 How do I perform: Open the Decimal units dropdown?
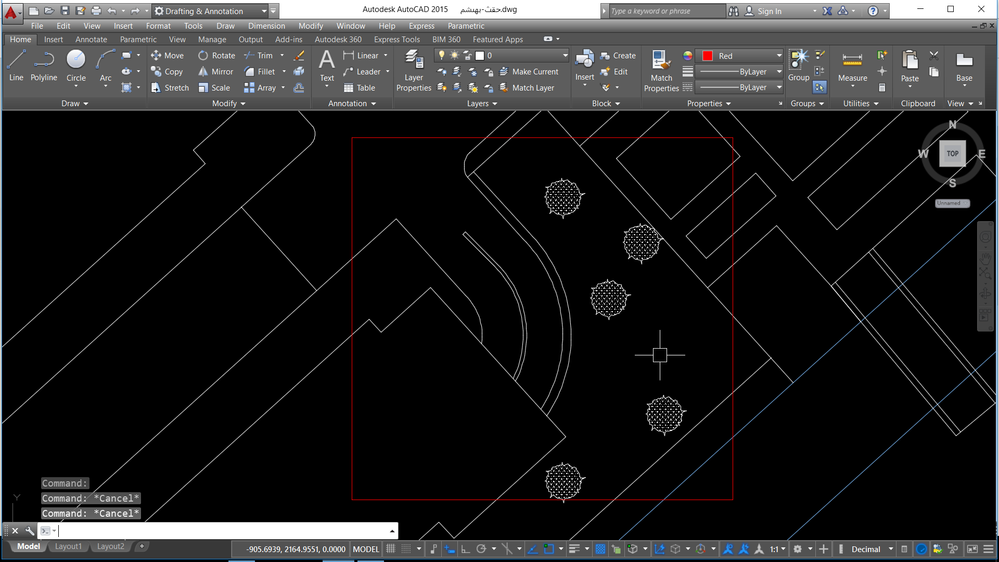click(872, 549)
